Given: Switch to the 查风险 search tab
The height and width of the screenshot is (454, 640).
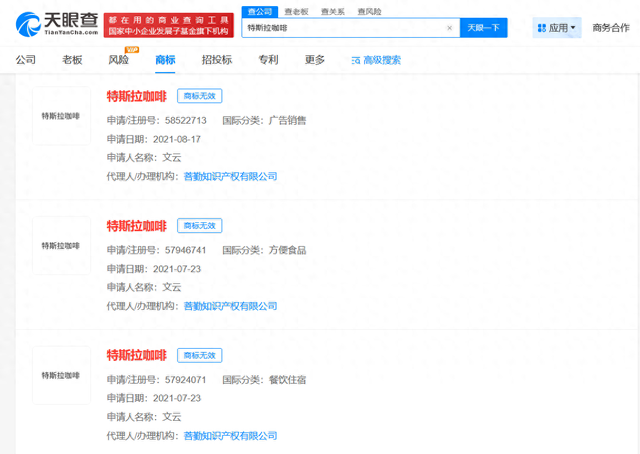Looking at the screenshot, I should (369, 12).
